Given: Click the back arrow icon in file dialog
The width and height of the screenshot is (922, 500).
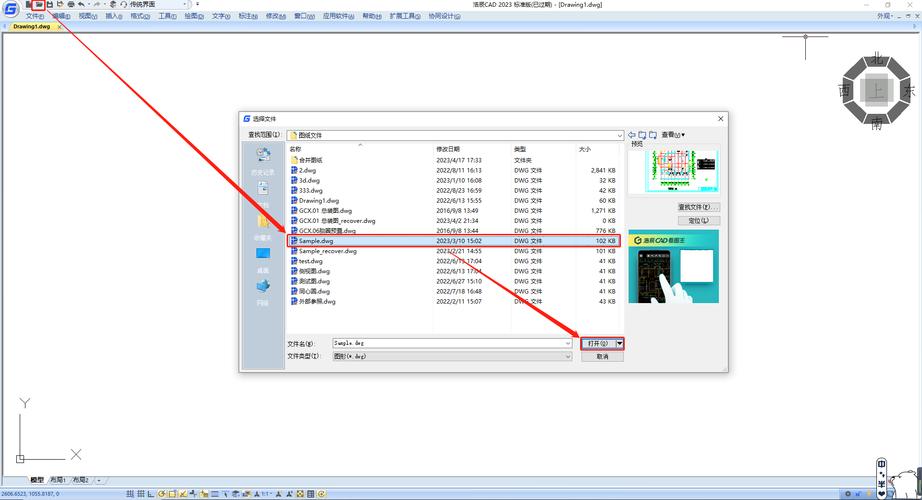Looking at the screenshot, I should [632, 134].
